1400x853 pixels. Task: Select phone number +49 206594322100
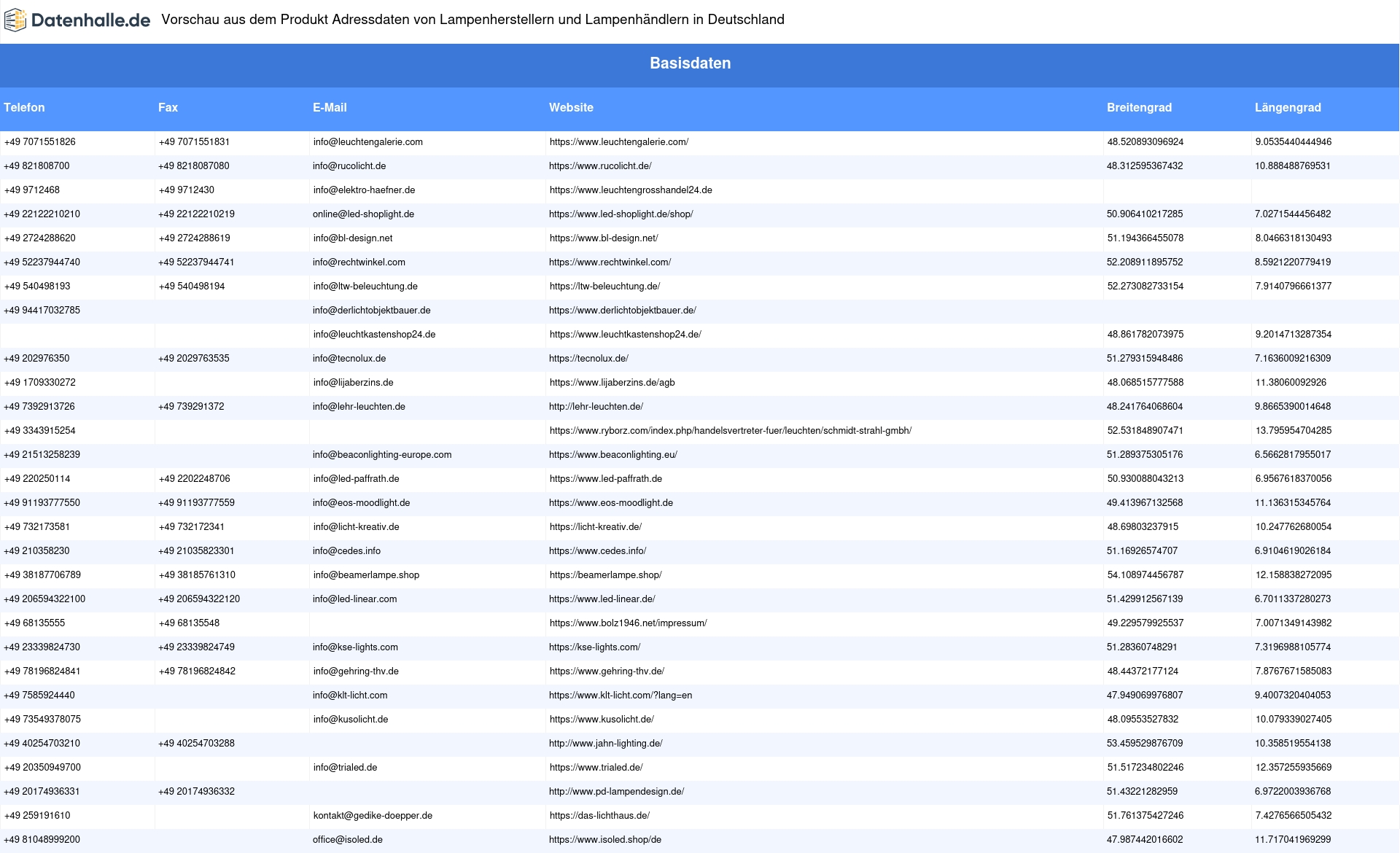pyautogui.click(x=44, y=599)
